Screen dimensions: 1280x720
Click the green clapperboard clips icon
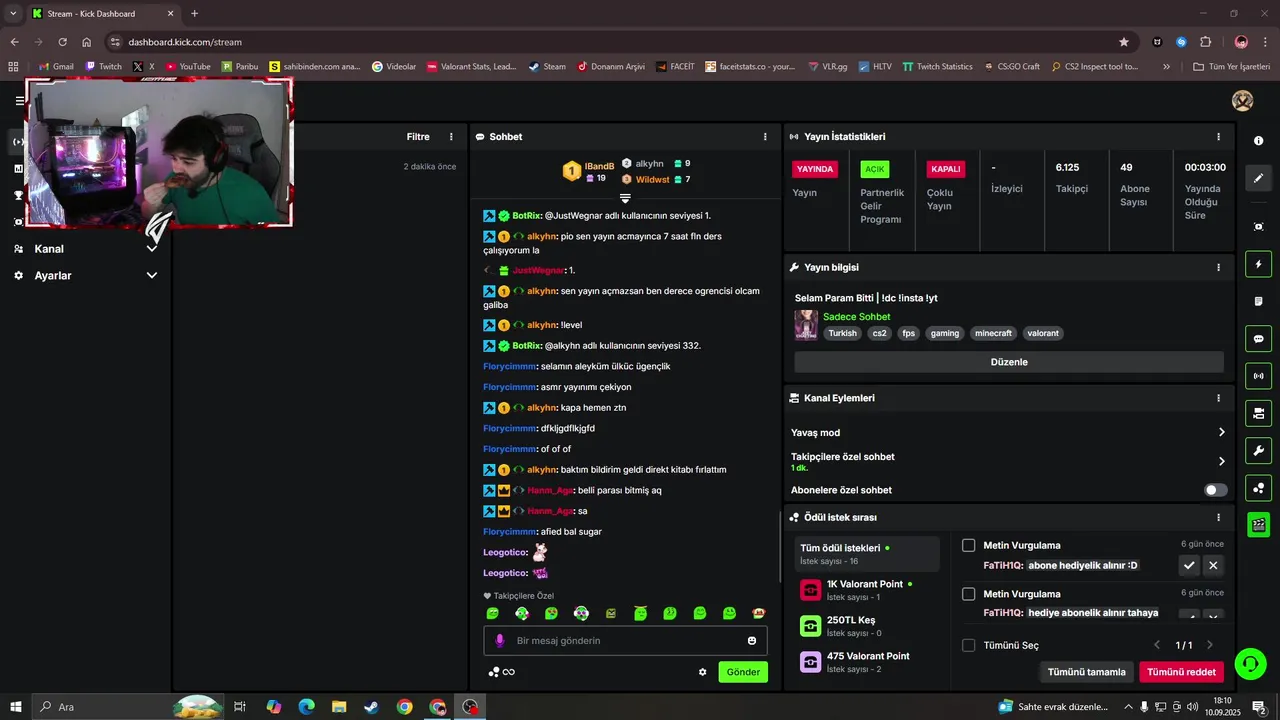[x=1258, y=524]
